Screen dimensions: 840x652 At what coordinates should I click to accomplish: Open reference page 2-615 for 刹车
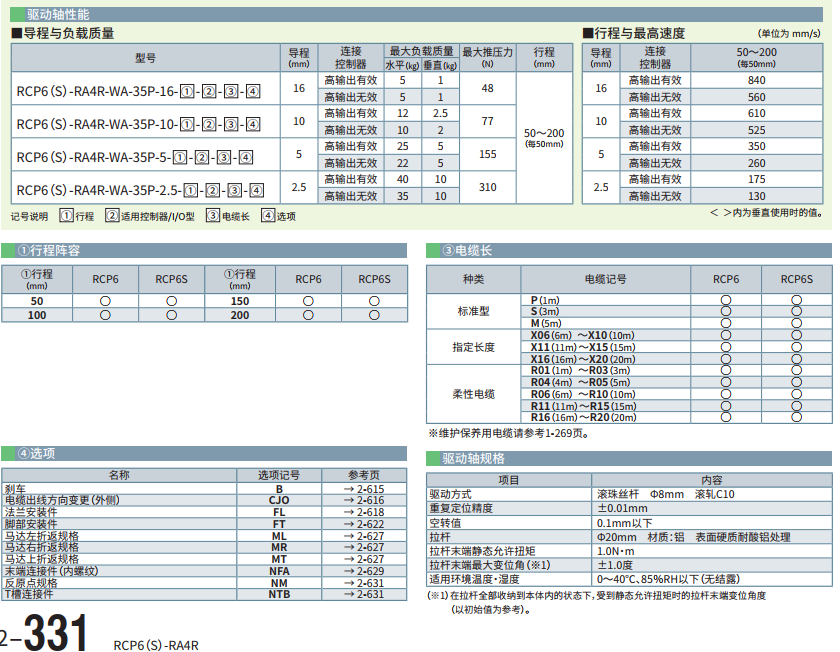pos(364,489)
